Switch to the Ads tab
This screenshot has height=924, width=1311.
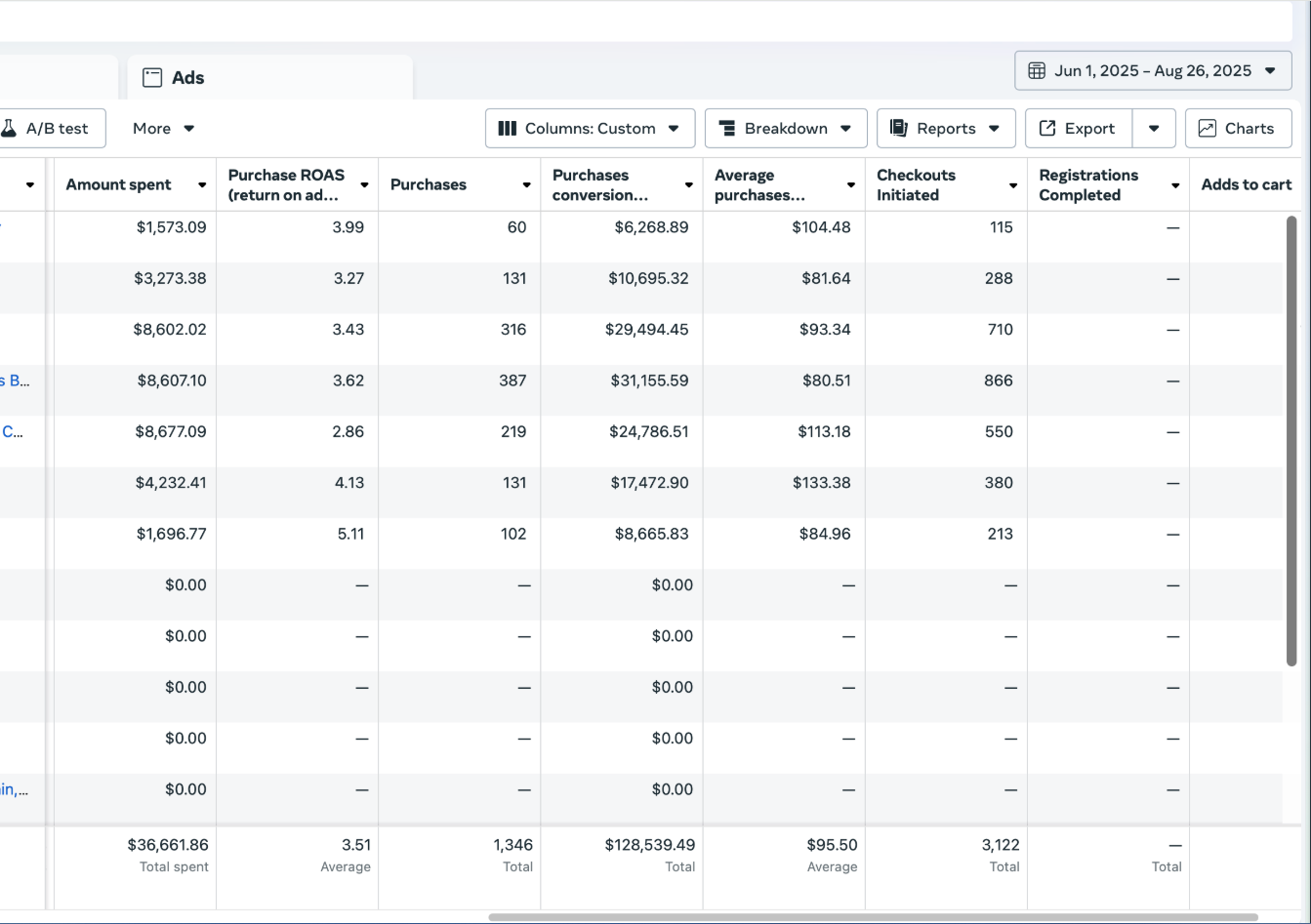[x=187, y=78]
